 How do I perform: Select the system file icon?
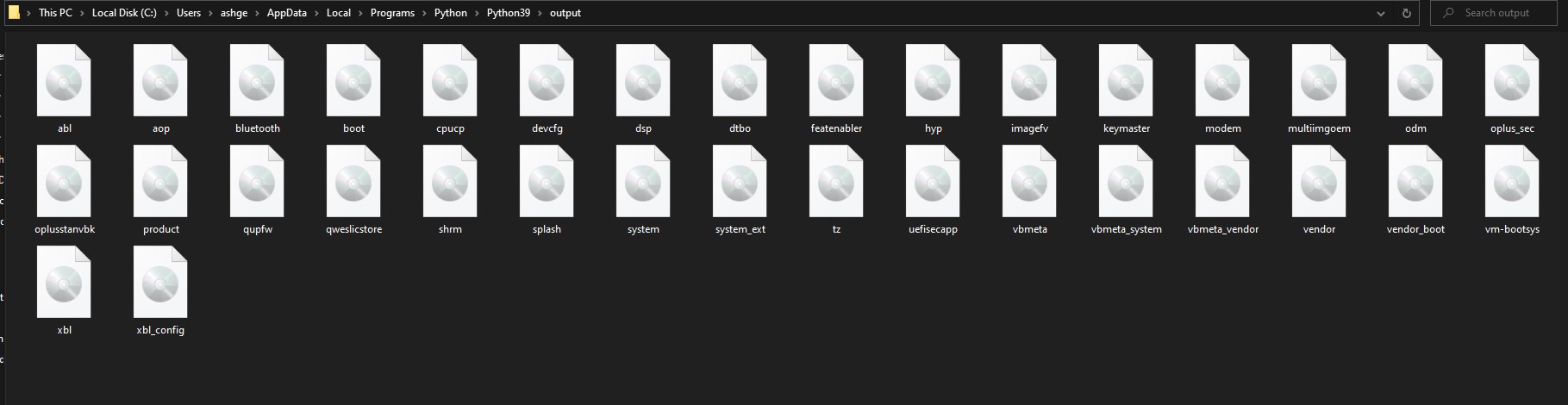coord(643,182)
